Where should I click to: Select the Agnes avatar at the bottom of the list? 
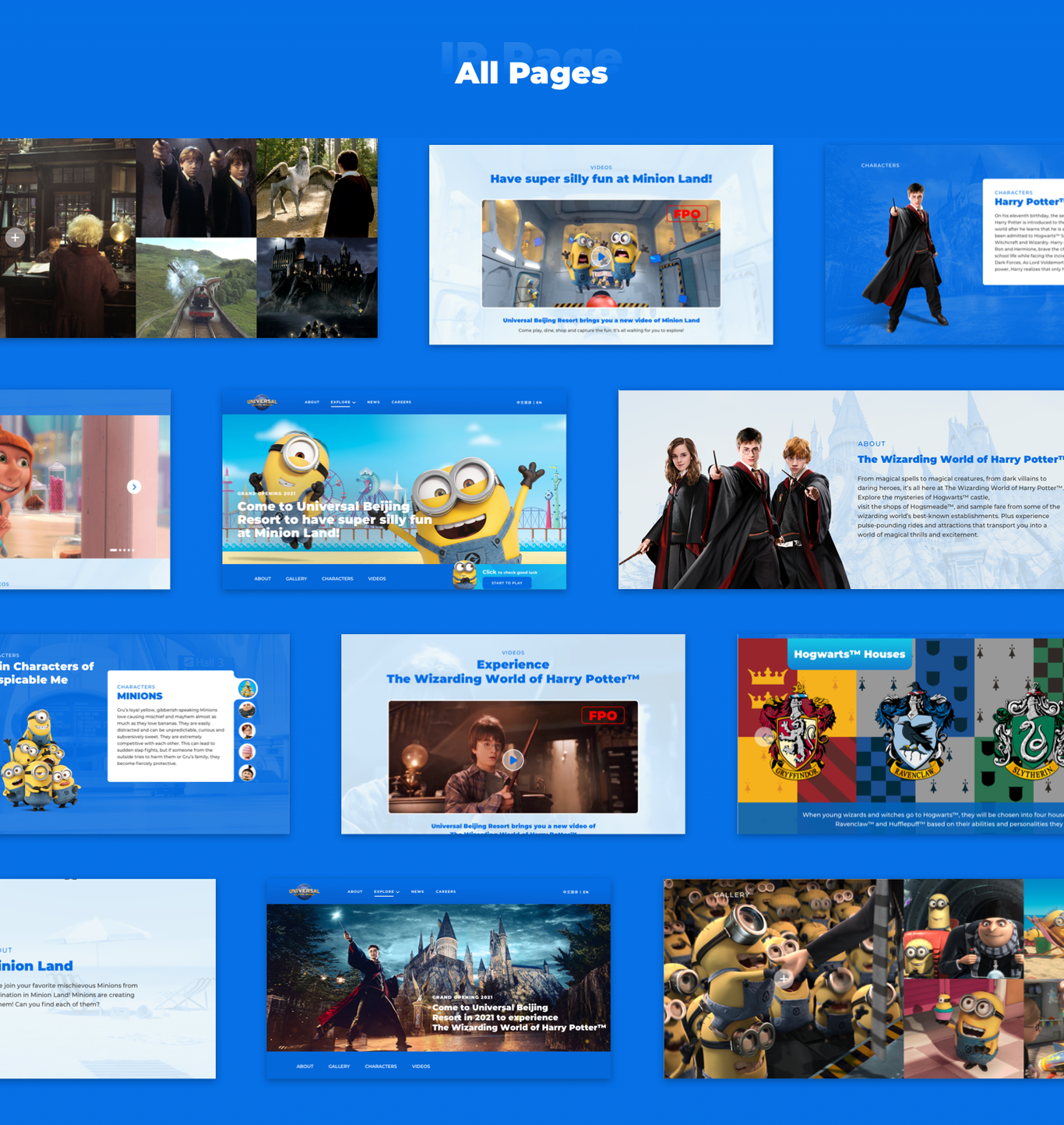[x=247, y=773]
